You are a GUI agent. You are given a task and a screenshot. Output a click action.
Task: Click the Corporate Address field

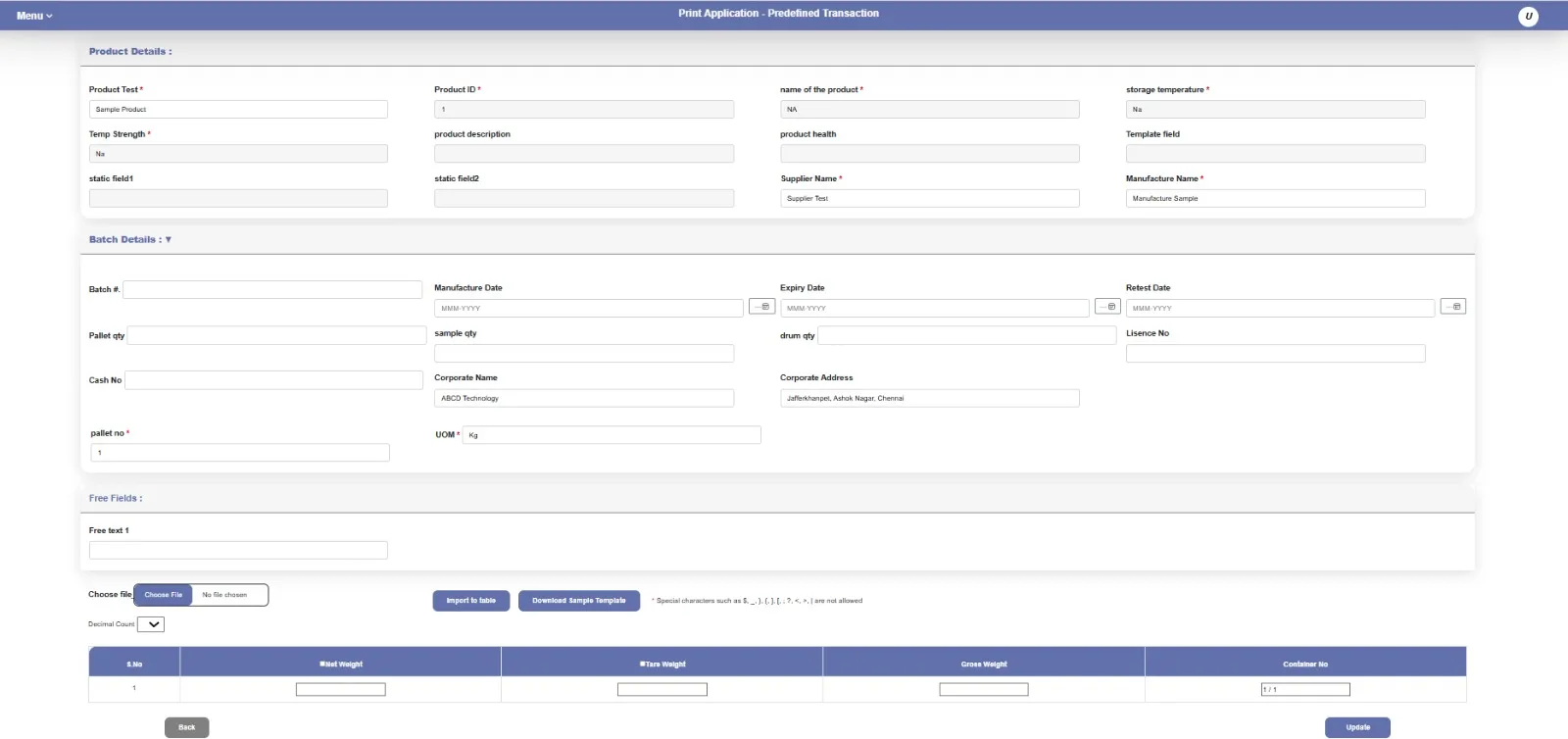(930, 398)
